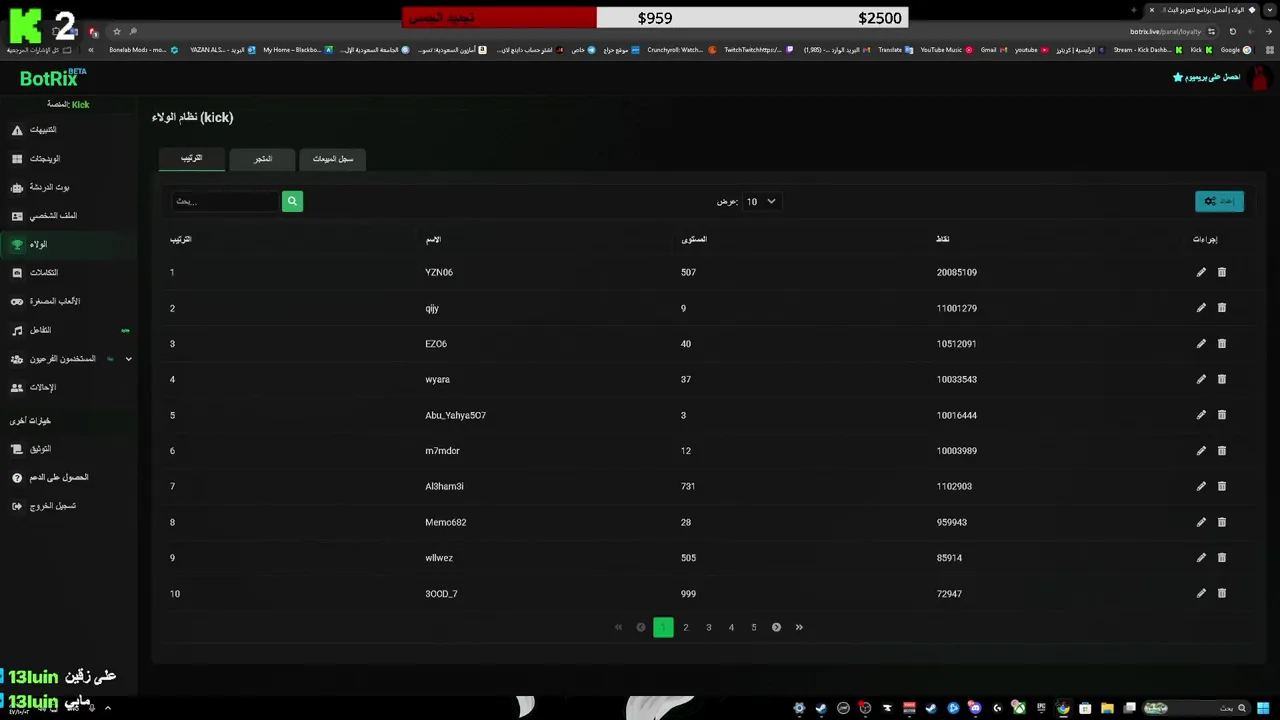The image size is (1280, 720).
Task: Switch to the سجل المبيعات sales log tab
Action: [x=333, y=159]
